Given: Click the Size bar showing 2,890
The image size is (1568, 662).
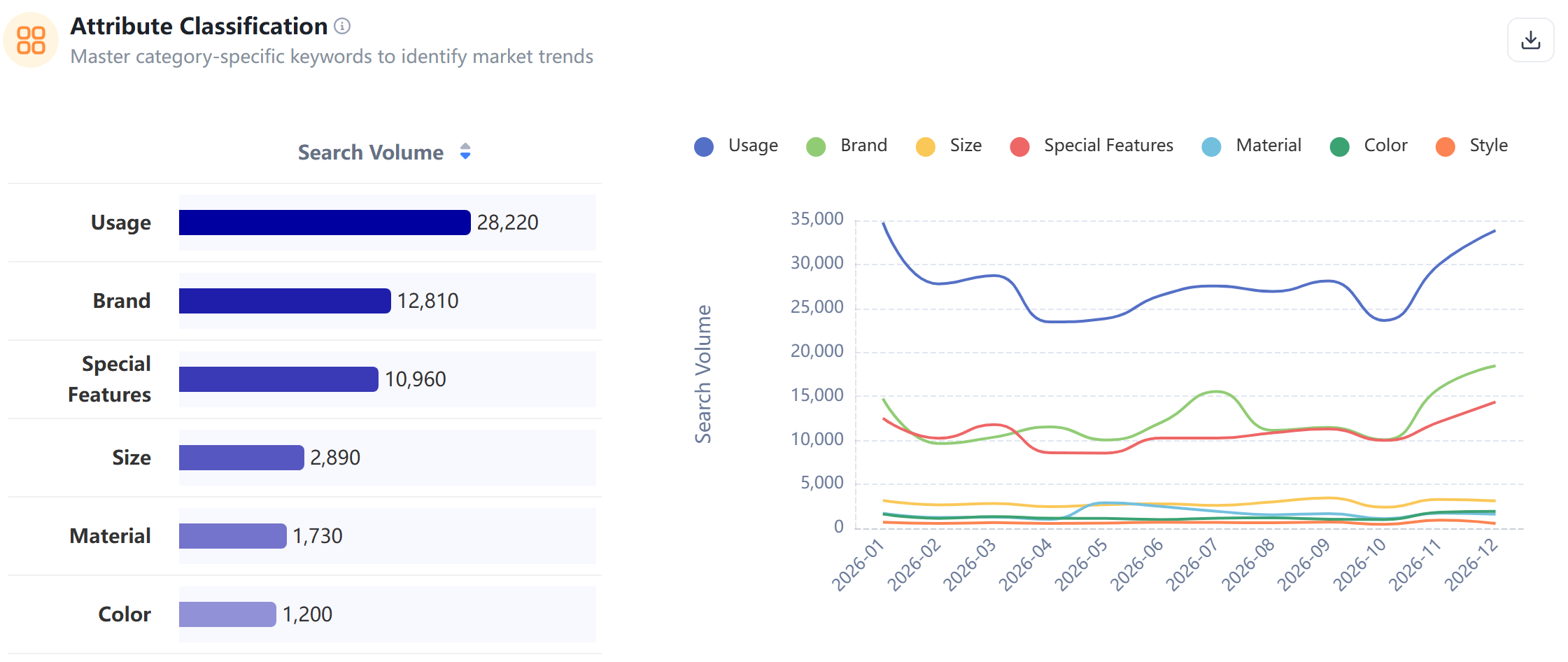Looking at the screenshot, I should click(x=241, y=458).
